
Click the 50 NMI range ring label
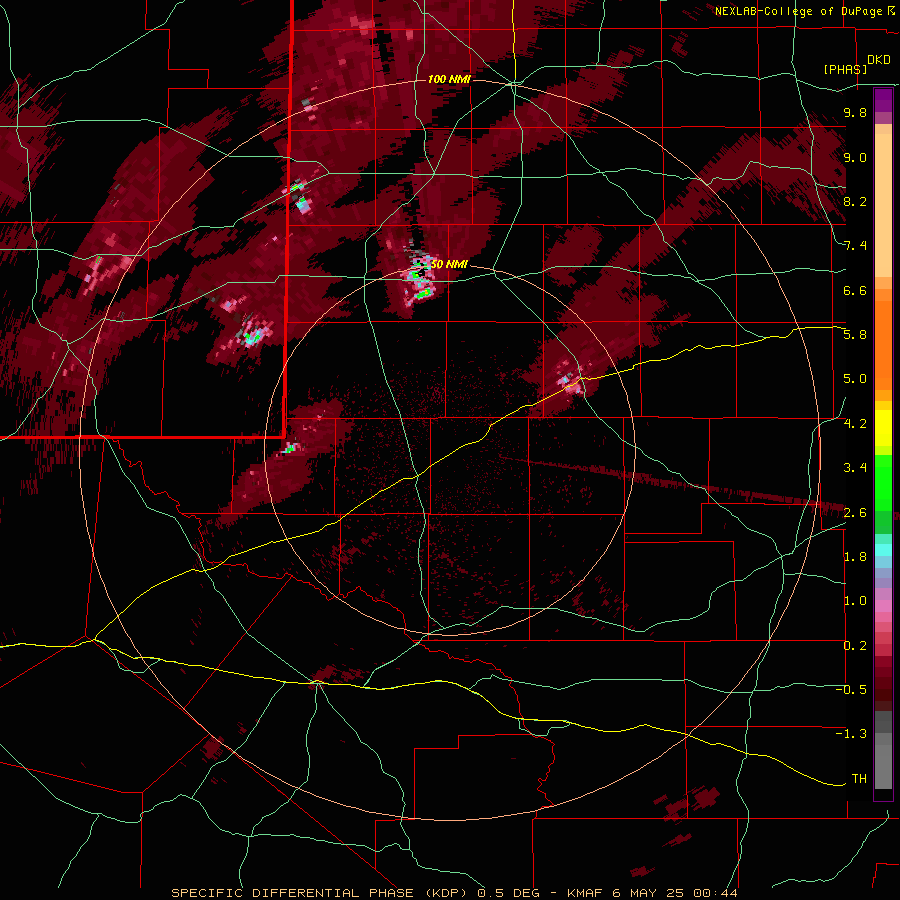pos(449,265)
